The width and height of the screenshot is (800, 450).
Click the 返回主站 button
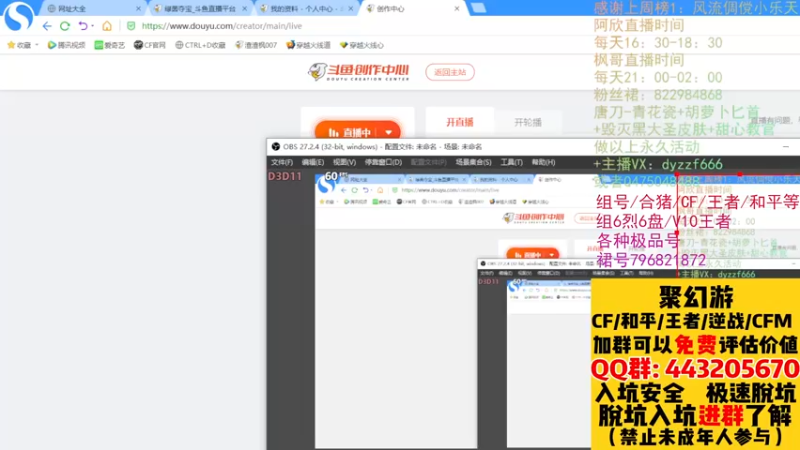point(449,72)
